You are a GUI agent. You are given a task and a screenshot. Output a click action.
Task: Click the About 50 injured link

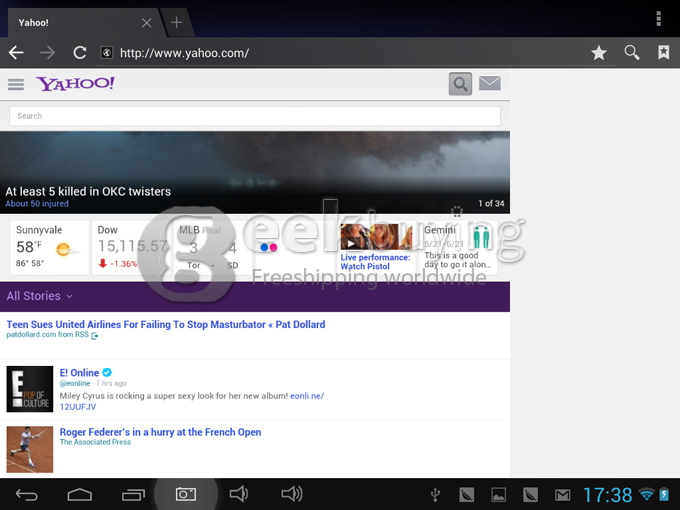pyautogui.click(x=37, y=203)
